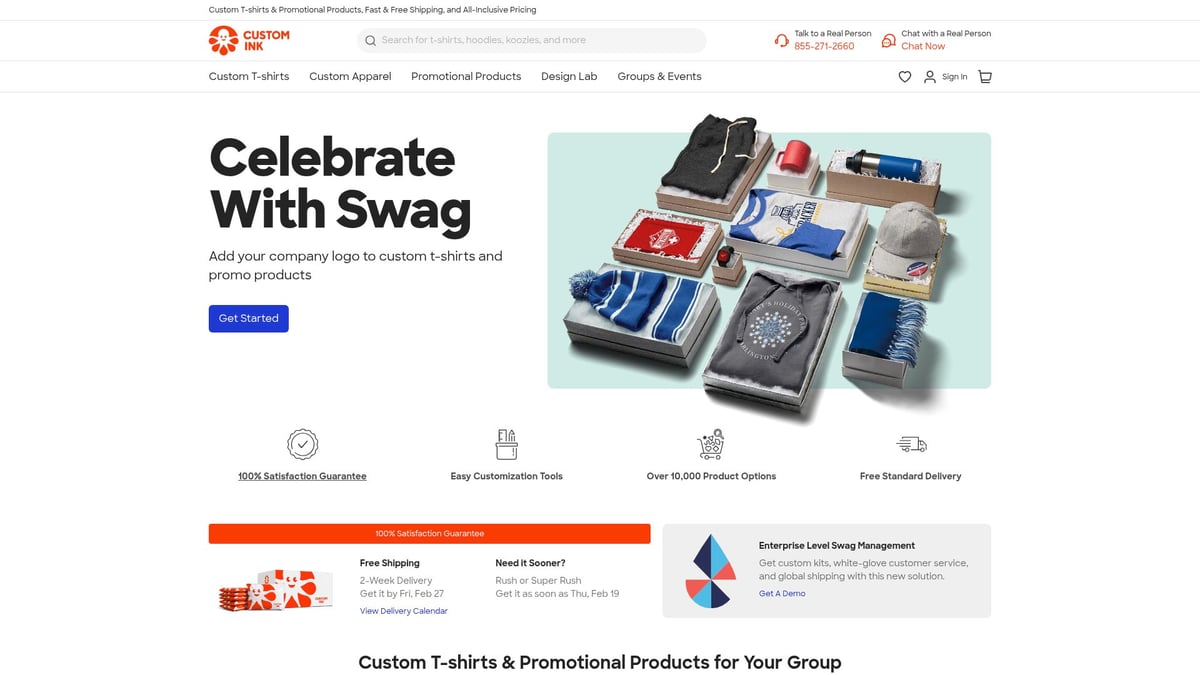
Task: Expand the Groups & Events menu
Action: [x=659, y=77]
